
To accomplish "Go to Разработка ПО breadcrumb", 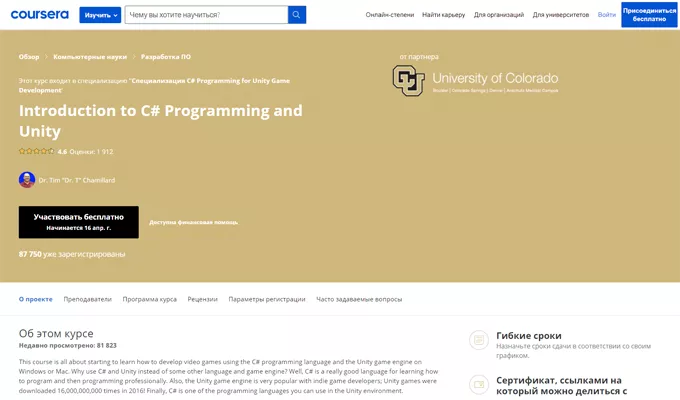I will pos(166,57).
